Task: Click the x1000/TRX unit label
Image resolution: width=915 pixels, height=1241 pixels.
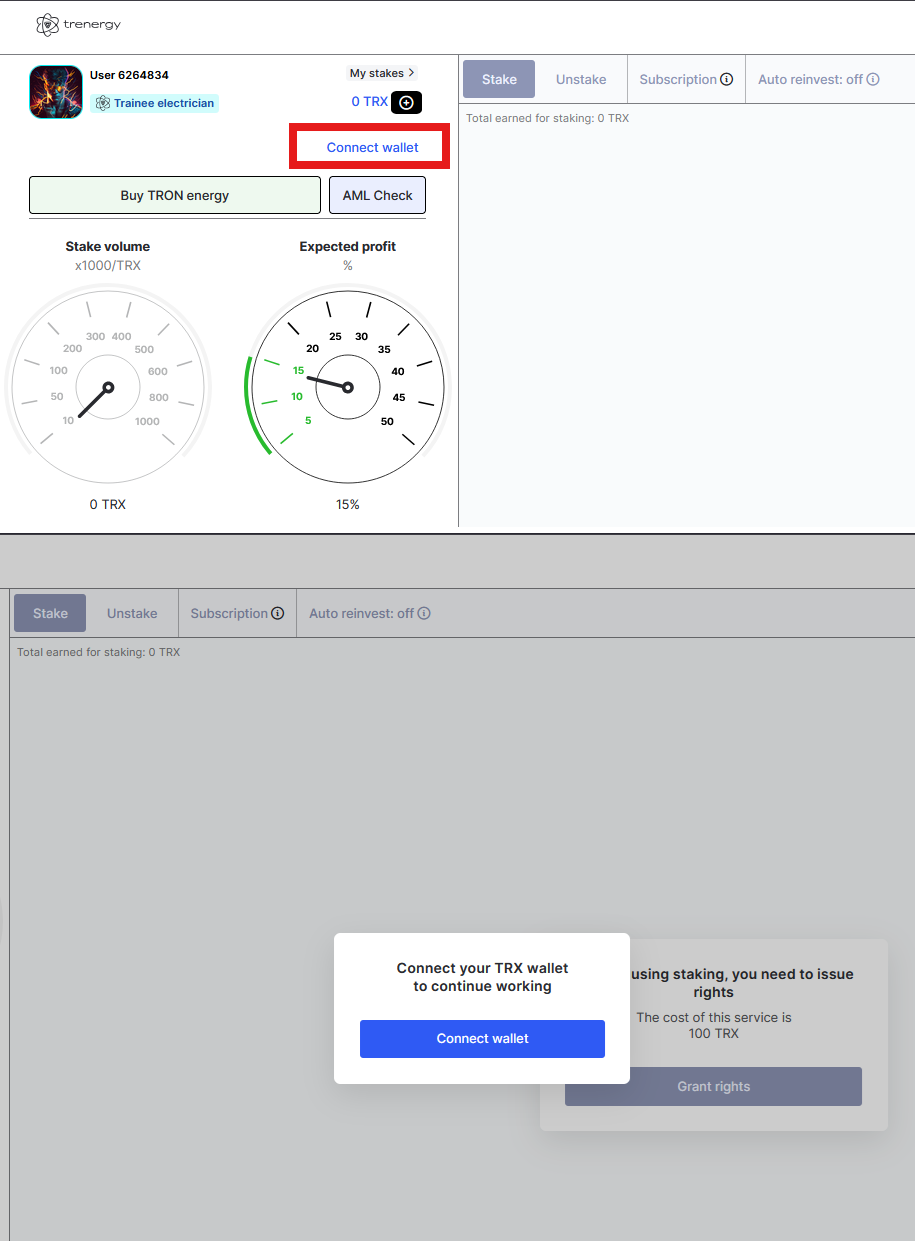Action: click(x=108, y=266)
